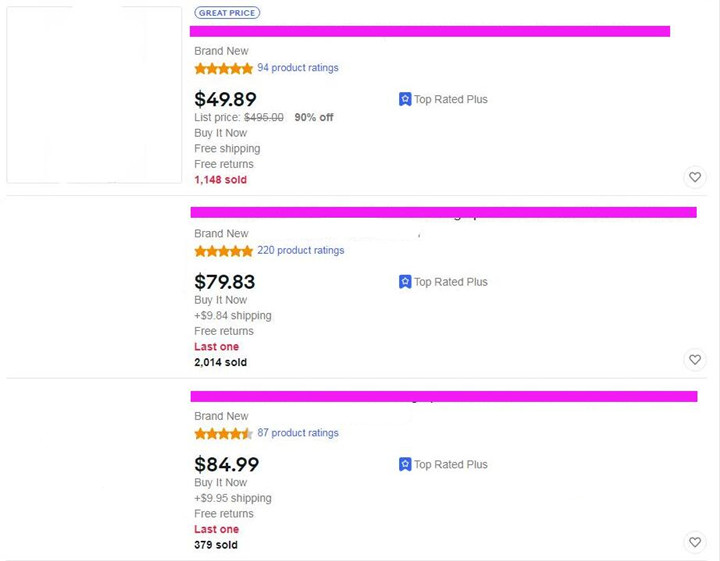The width and height of the screenshot is (720, 561).
Task: Click heart icon on $79.83 listing
Action: coord(695,359)
